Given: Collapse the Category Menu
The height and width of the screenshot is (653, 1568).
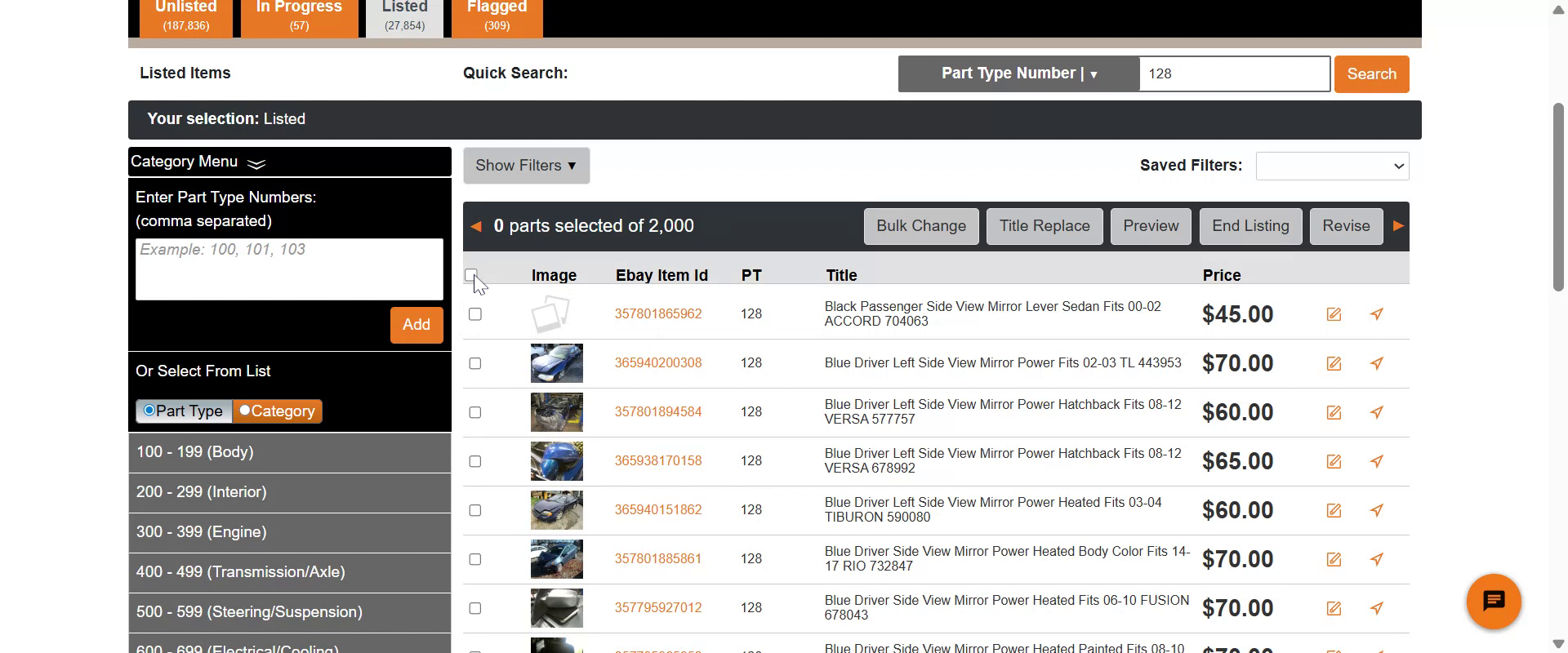Looking at the screenshot, I should click(x=289, y=162).
